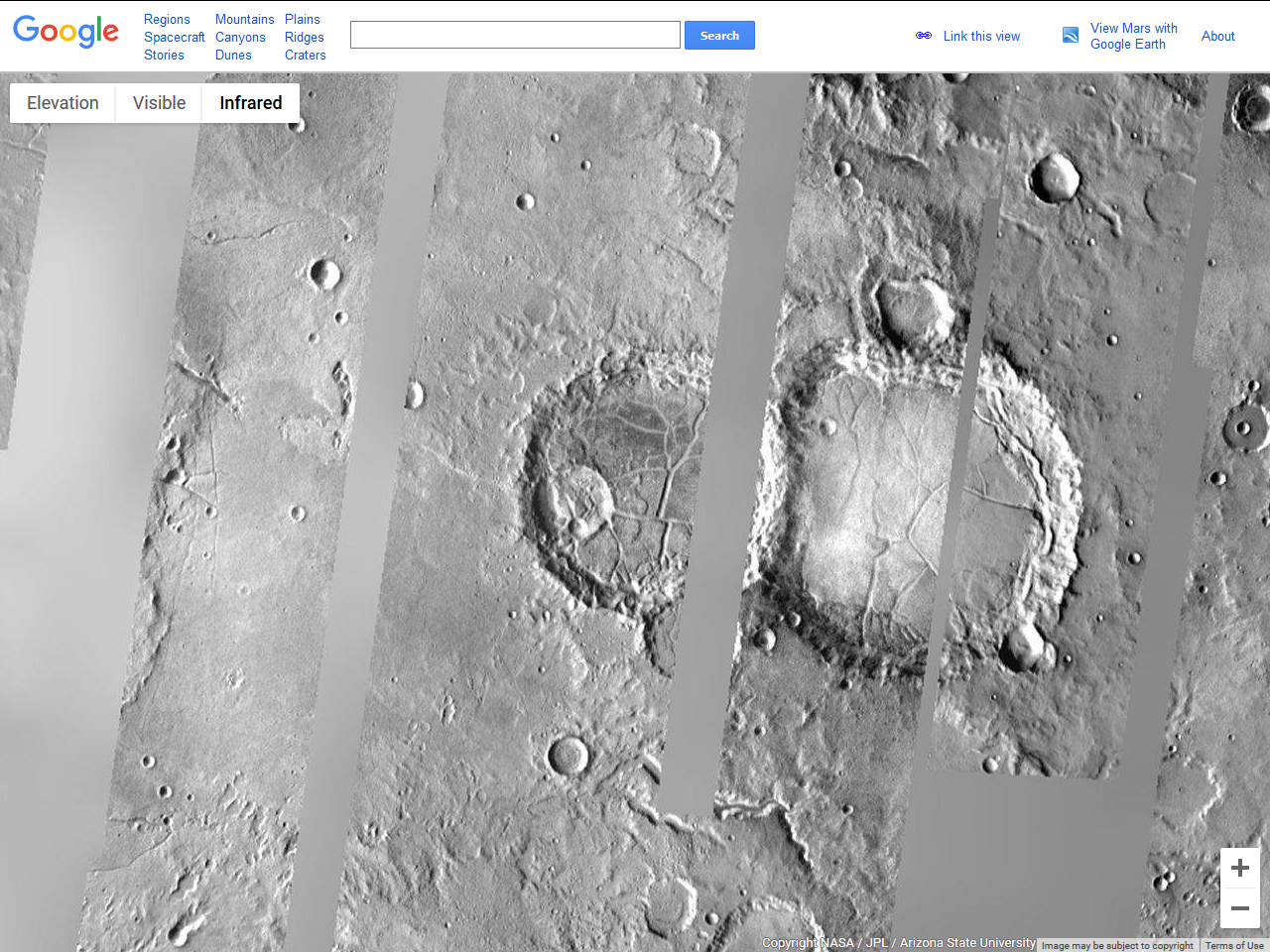Image resolution: width=1270 pixels, height=952 pixels.
Task: Open View Mars with Google Earth
Action: click(x=1134, y=36)
